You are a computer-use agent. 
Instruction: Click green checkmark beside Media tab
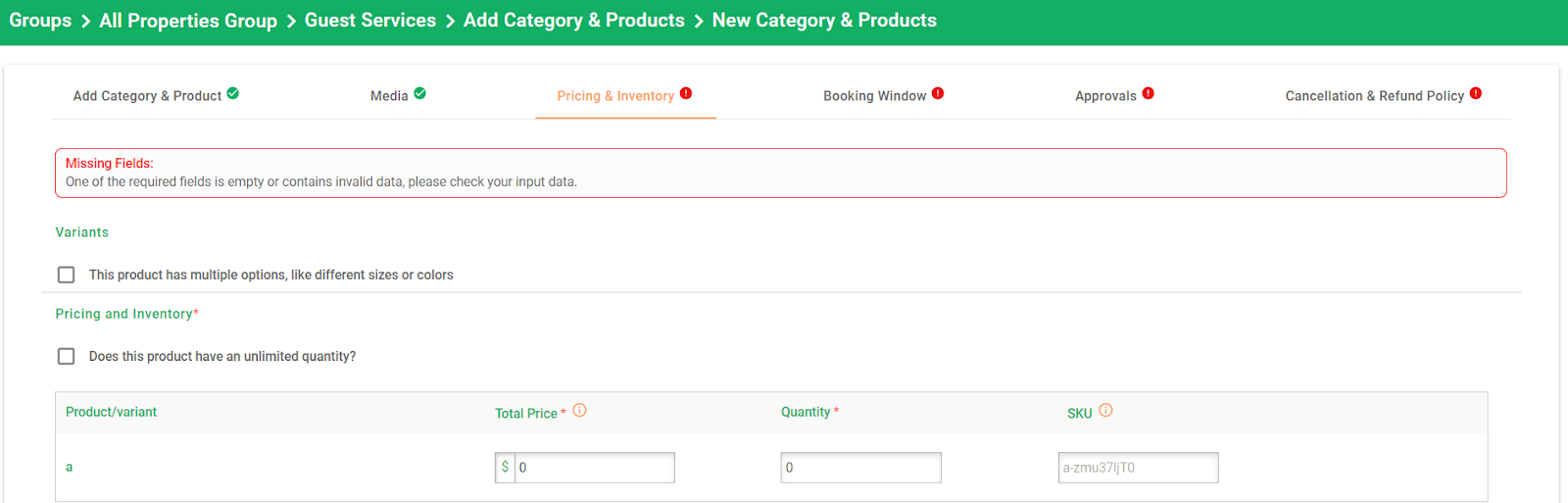tap(420, 94)
